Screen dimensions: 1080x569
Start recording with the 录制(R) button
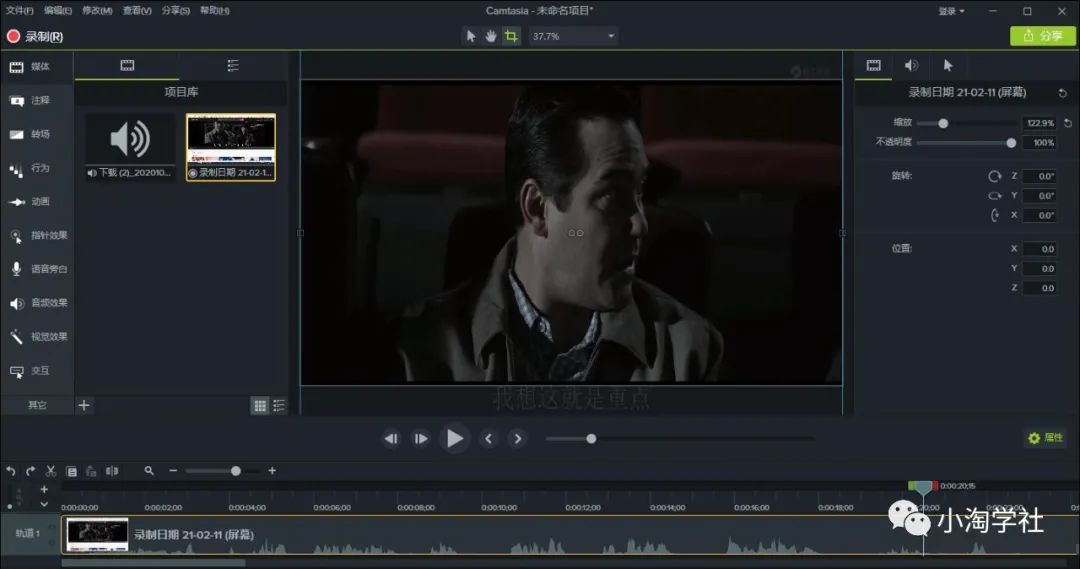(x=35, y=36)
